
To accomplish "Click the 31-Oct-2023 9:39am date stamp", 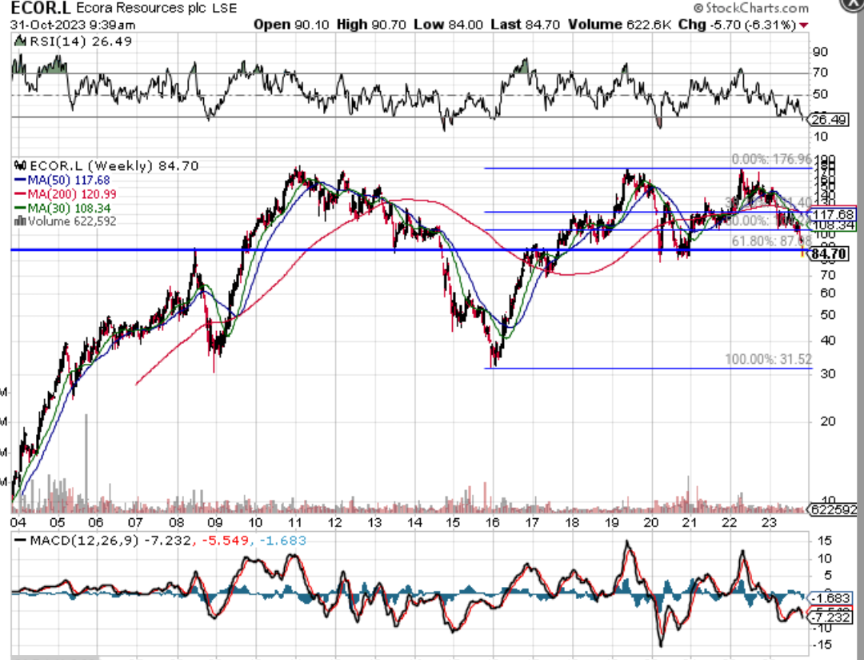I will 73,25.
